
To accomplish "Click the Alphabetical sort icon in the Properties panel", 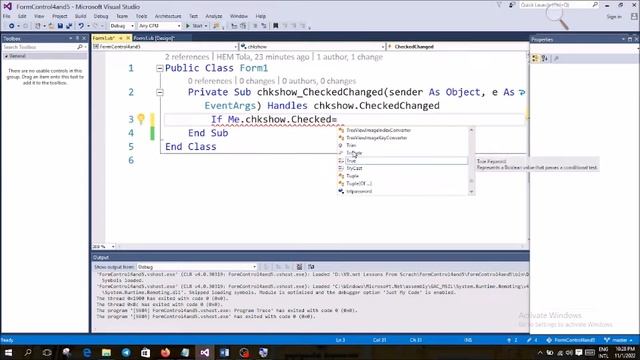I will (544, 58).
